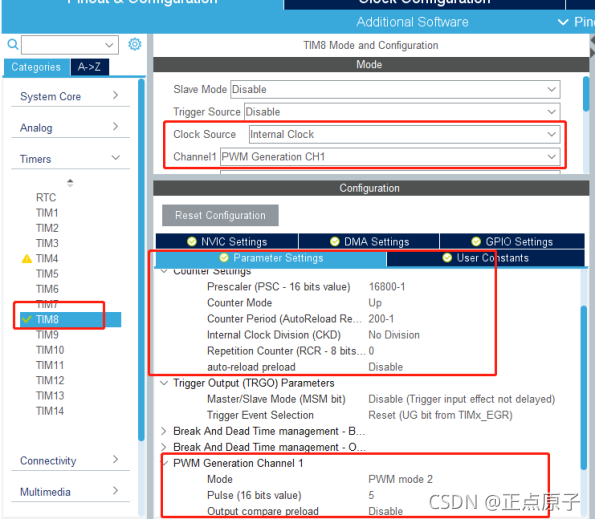Viewport: 595px width, 520px height.
Task: Select TIM2 in the list
Action: point(47,228)
